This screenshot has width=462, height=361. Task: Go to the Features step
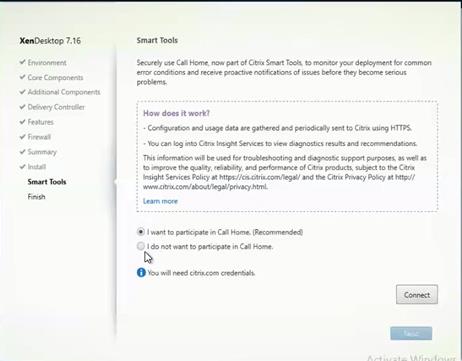pos(41,122)
